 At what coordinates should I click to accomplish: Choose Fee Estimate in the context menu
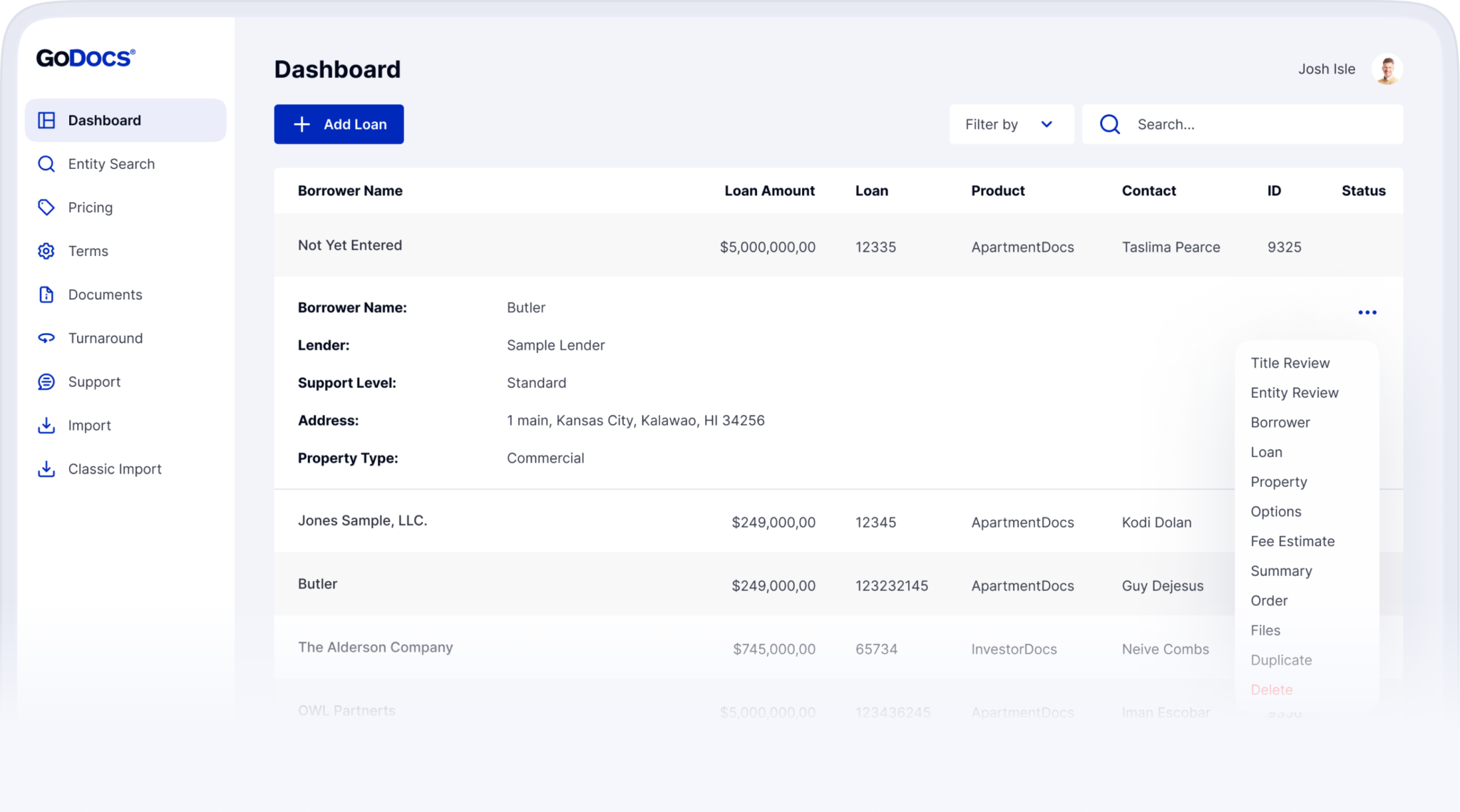point(1292,540)
